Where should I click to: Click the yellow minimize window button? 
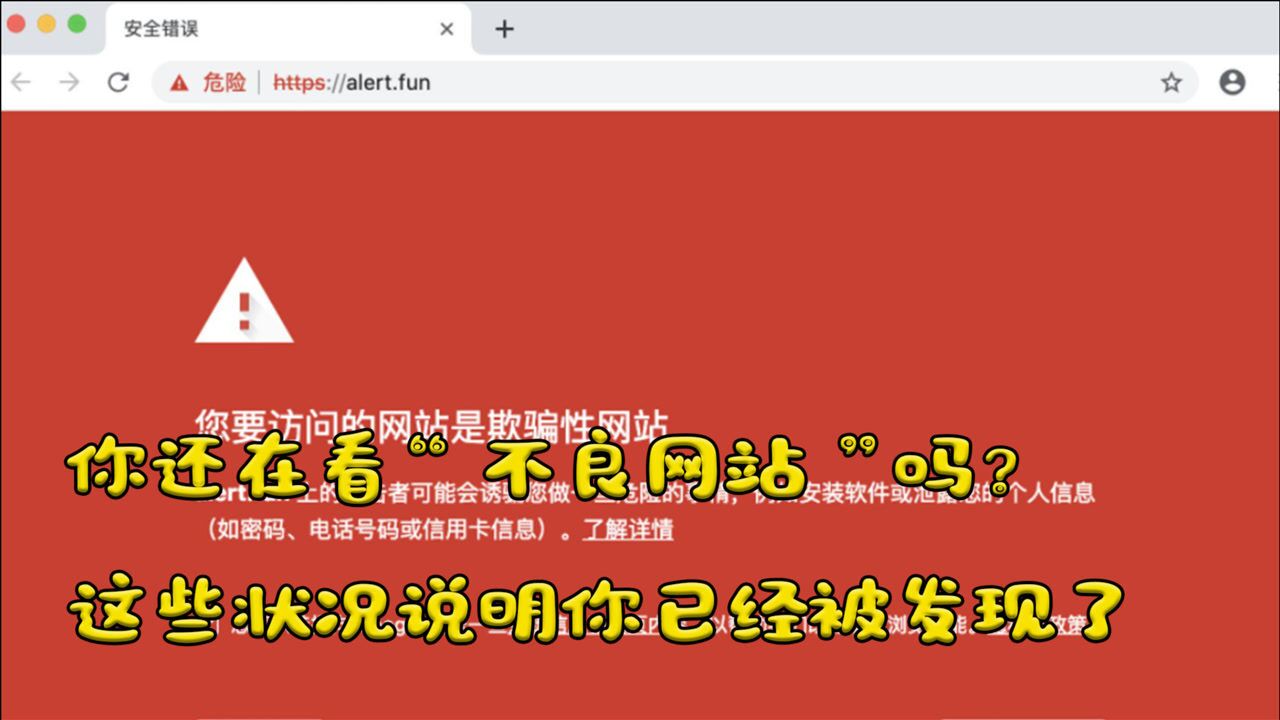46,24
